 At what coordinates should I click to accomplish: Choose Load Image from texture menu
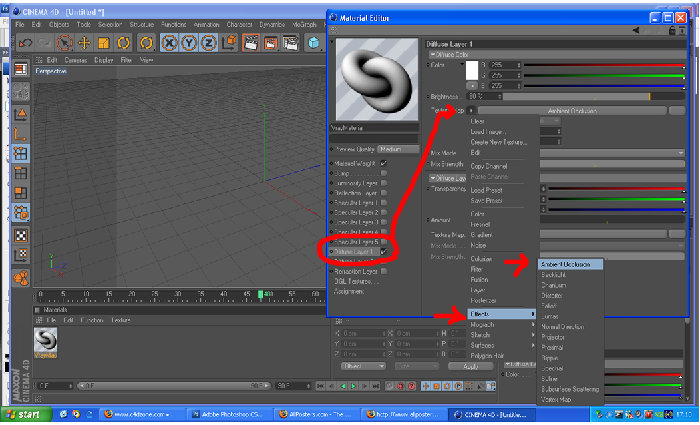(488, 132)
